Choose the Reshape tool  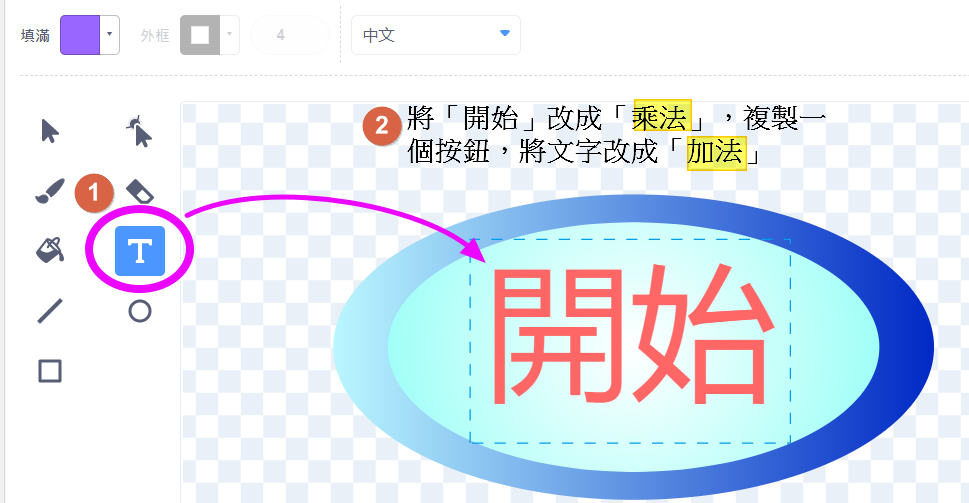[140, 131]
